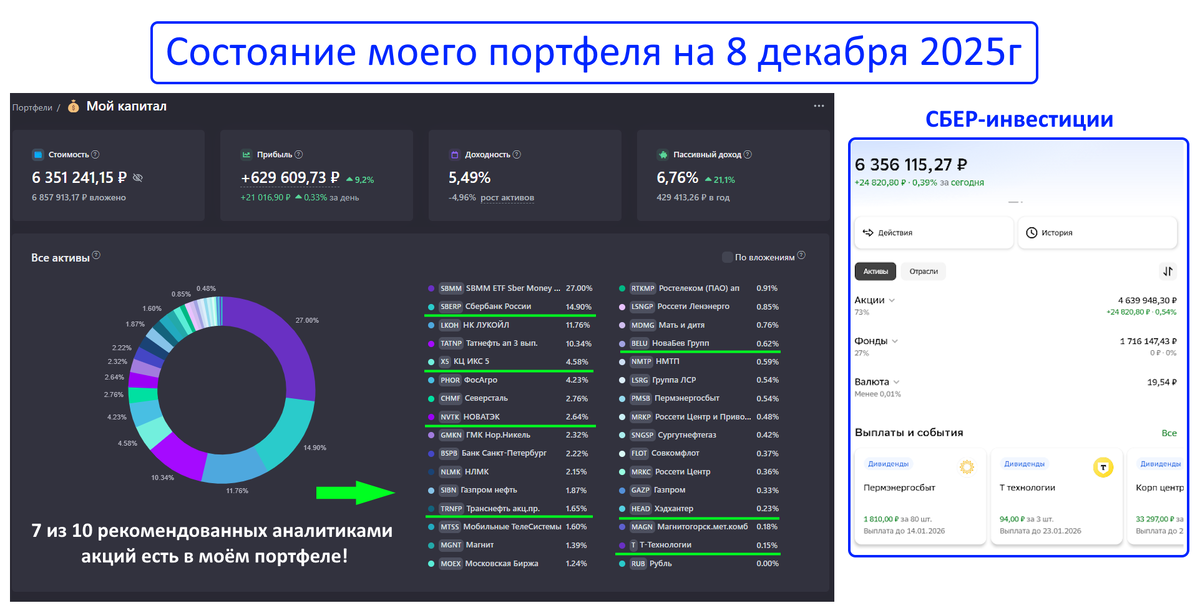Open the Корп центр dividend card
Screen dimensions: 1200x613
1154,498
